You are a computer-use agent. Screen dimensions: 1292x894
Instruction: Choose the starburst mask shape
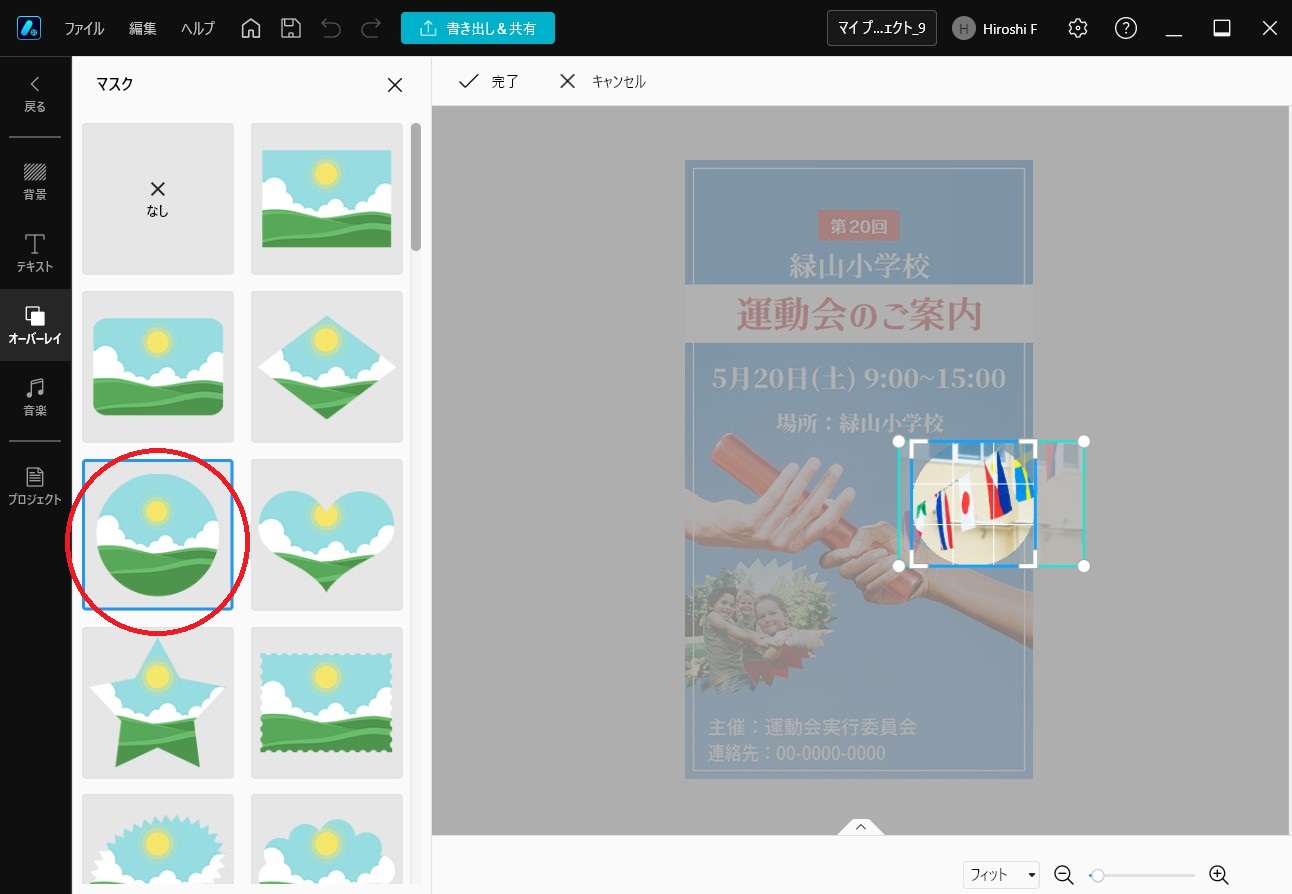(x=158, y=839)
